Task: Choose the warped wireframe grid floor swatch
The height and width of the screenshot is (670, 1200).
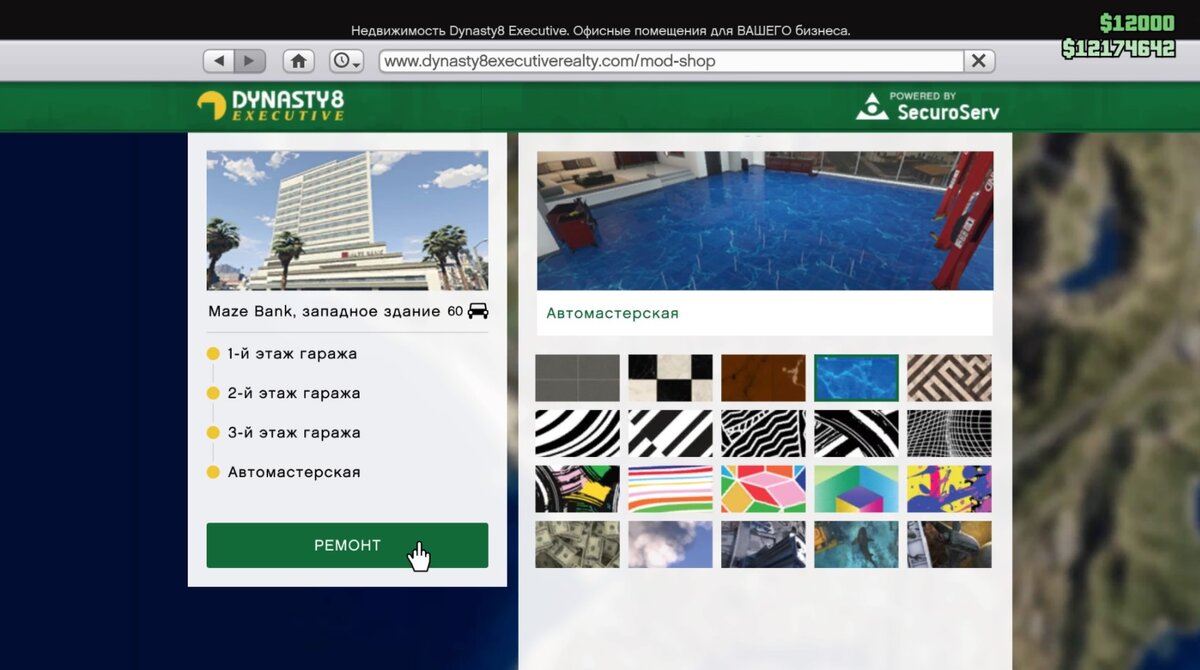Action: 949,433
